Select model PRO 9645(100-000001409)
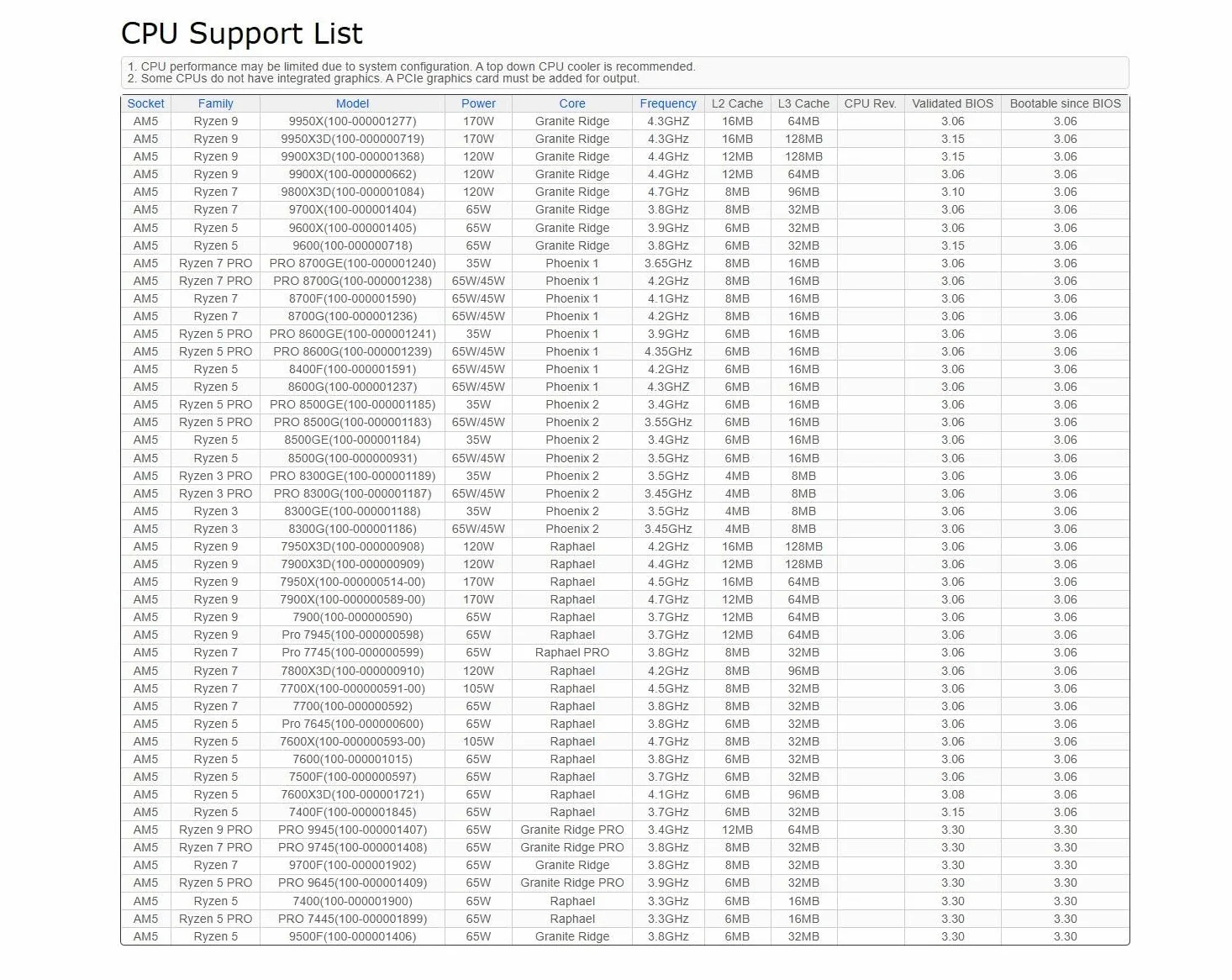 coord(352,883)
